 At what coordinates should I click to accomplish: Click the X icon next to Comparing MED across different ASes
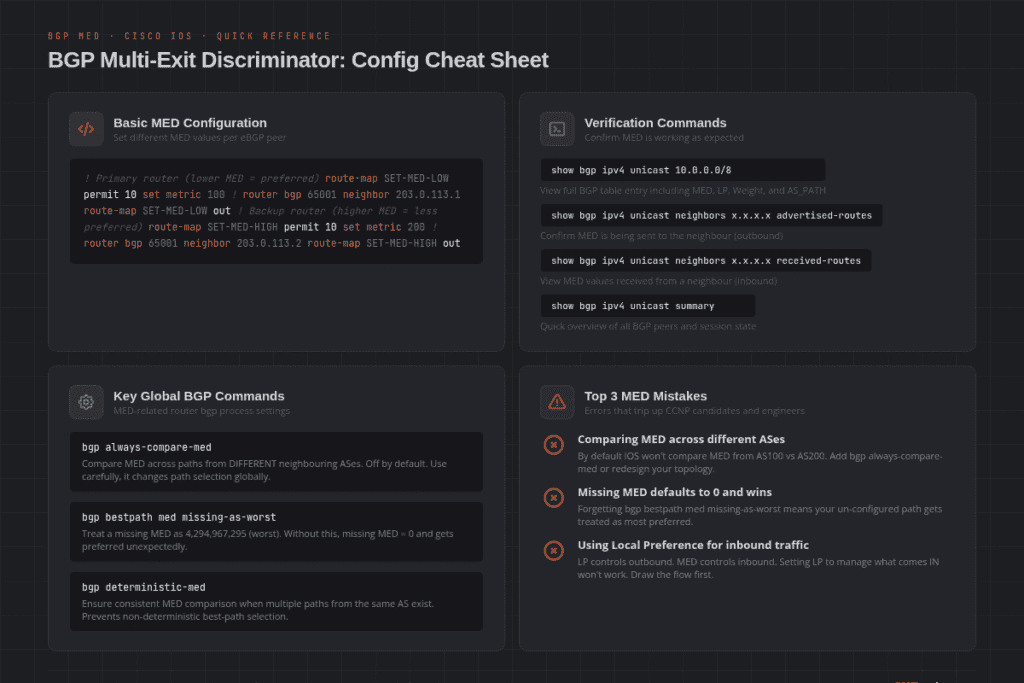554,445
